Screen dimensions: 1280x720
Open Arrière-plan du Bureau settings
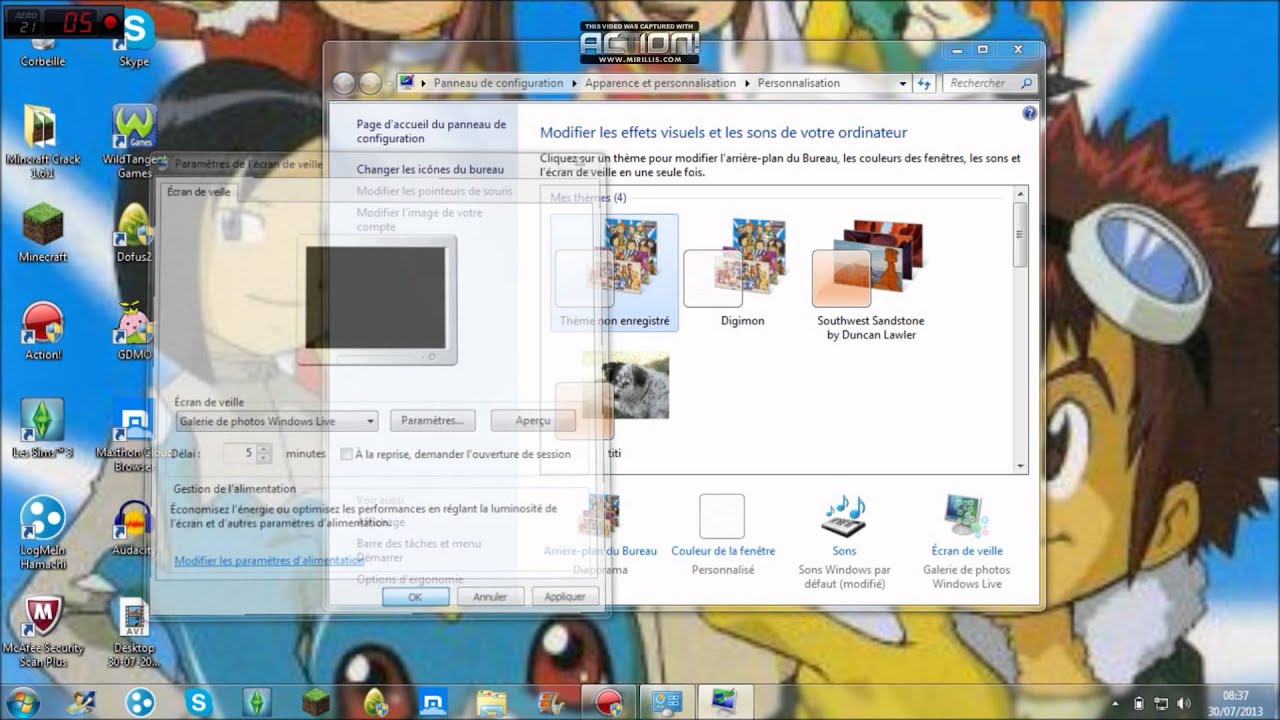pos(600,535)
